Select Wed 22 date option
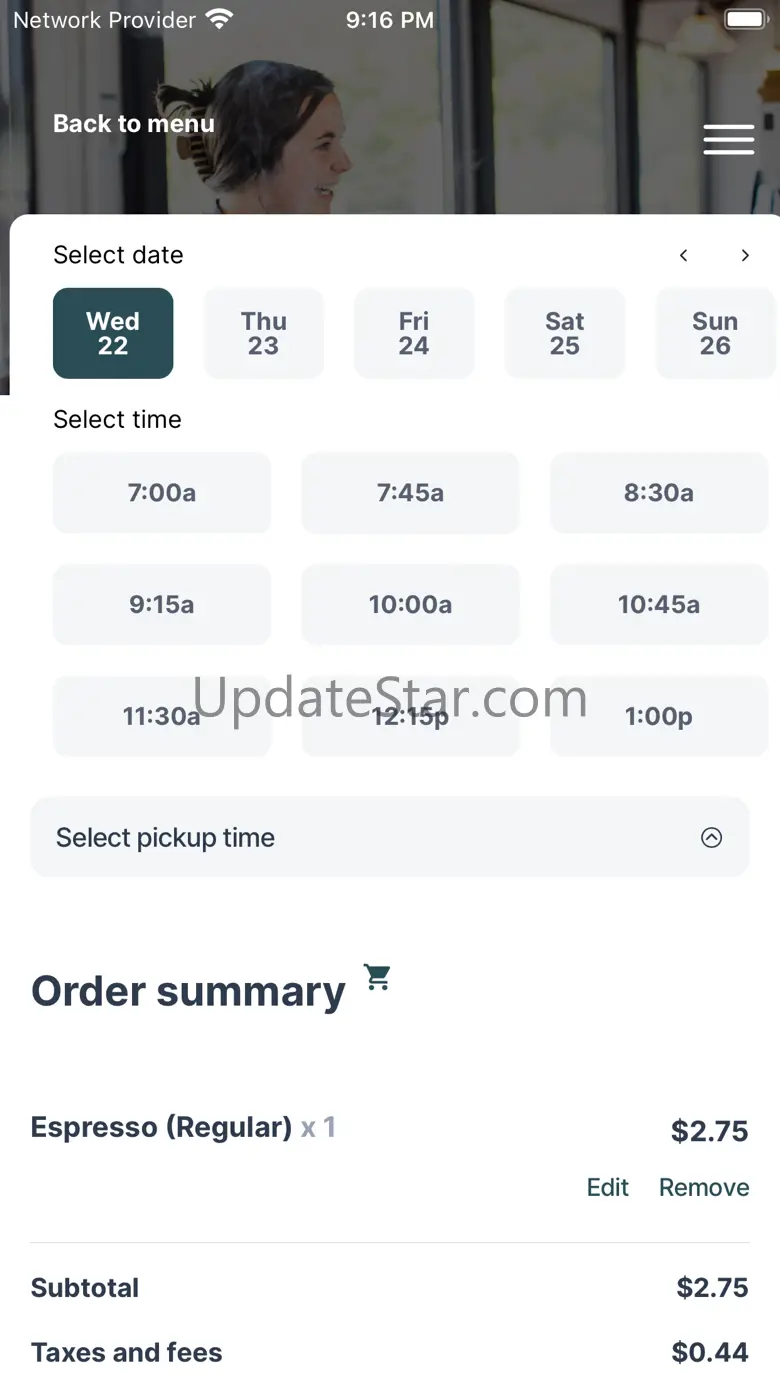780x1387 pixels. point(113,333)
